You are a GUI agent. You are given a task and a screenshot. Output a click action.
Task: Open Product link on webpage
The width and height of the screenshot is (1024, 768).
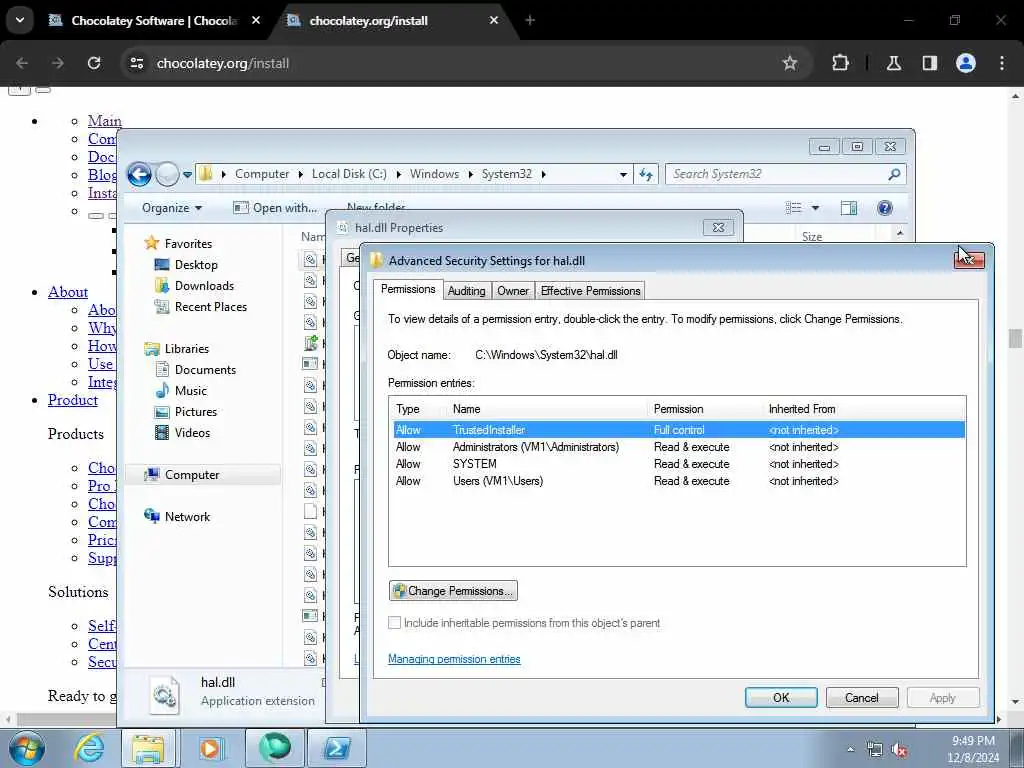coord(72,400)
